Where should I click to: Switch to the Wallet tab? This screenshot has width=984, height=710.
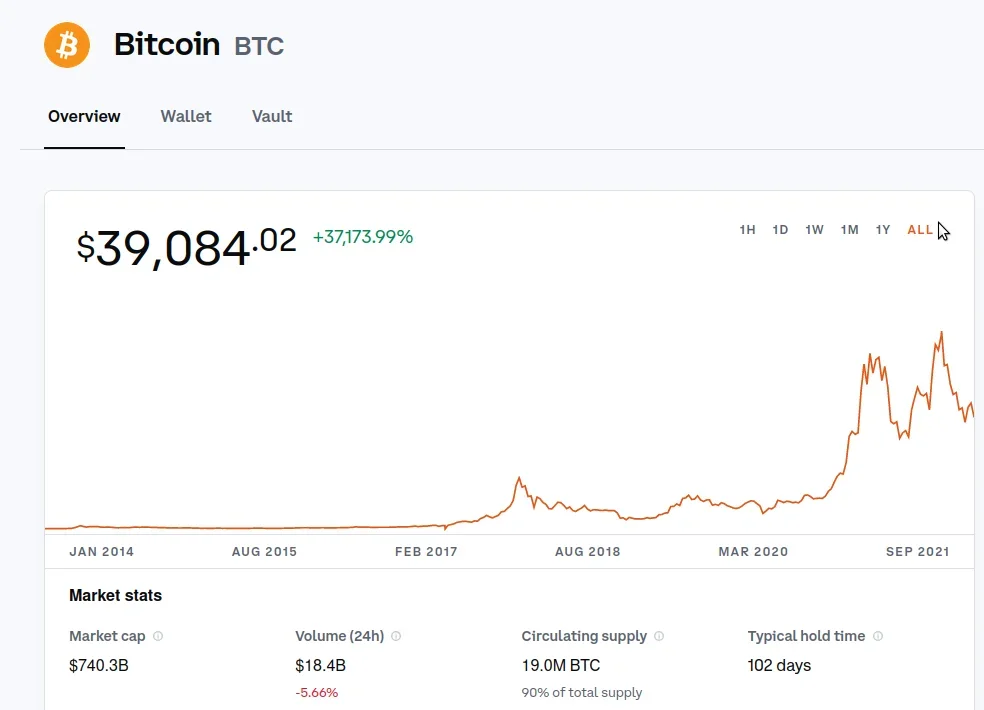pyautogui.click(x=186, y=117)
